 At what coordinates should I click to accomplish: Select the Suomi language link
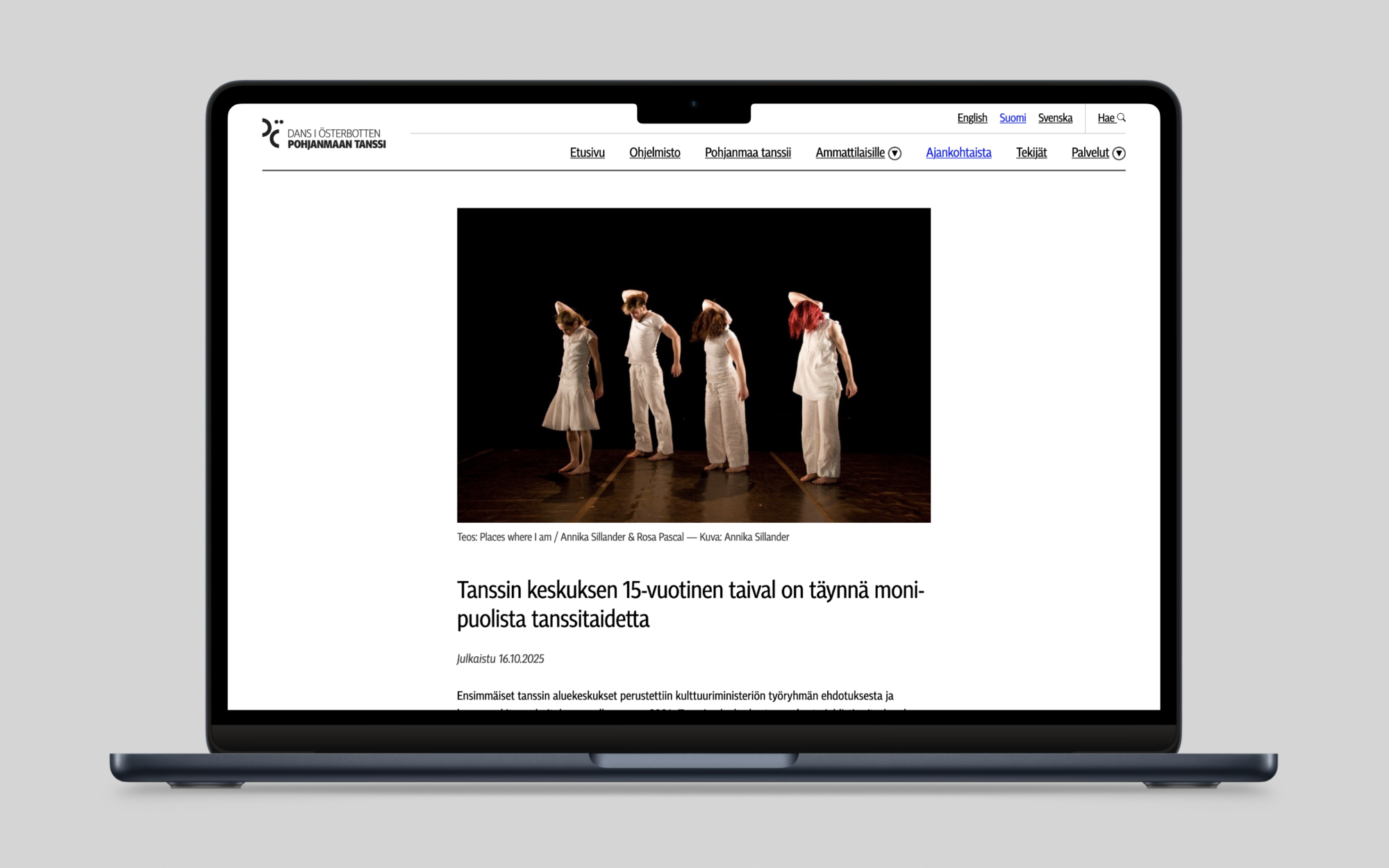(x=1012, y=118)
